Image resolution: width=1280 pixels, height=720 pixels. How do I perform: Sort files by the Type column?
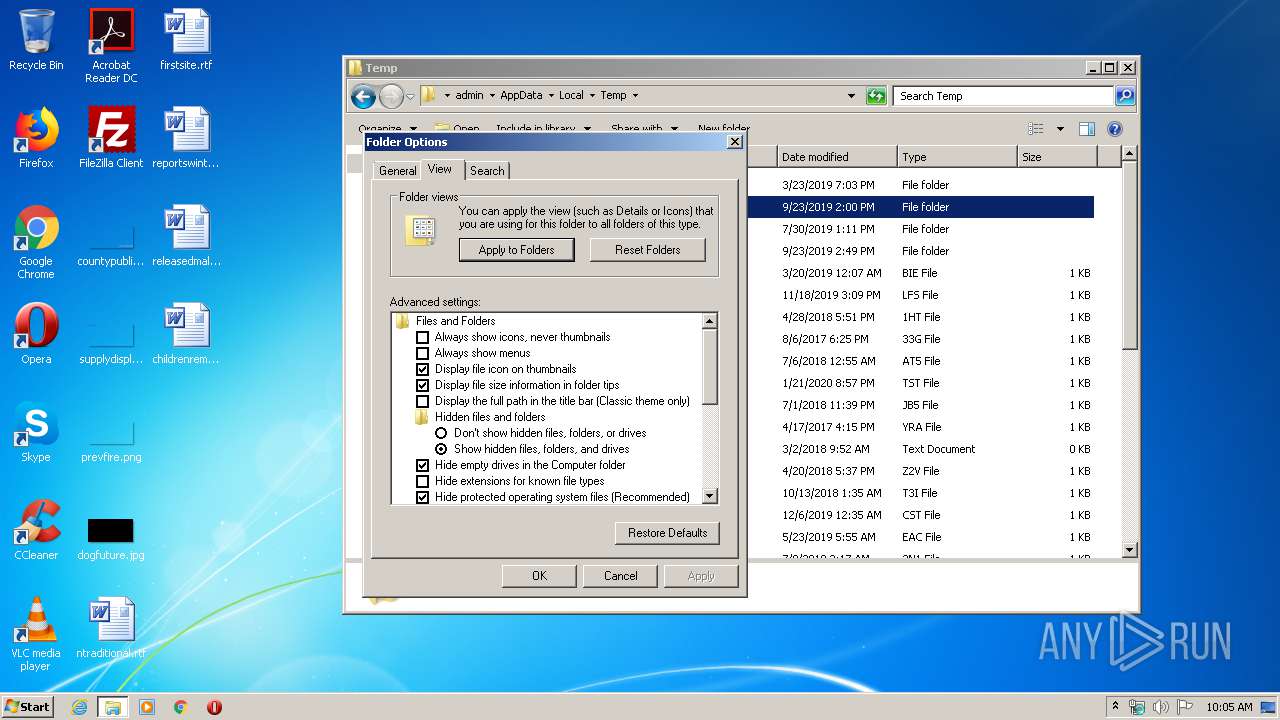[x=956, y=157]
